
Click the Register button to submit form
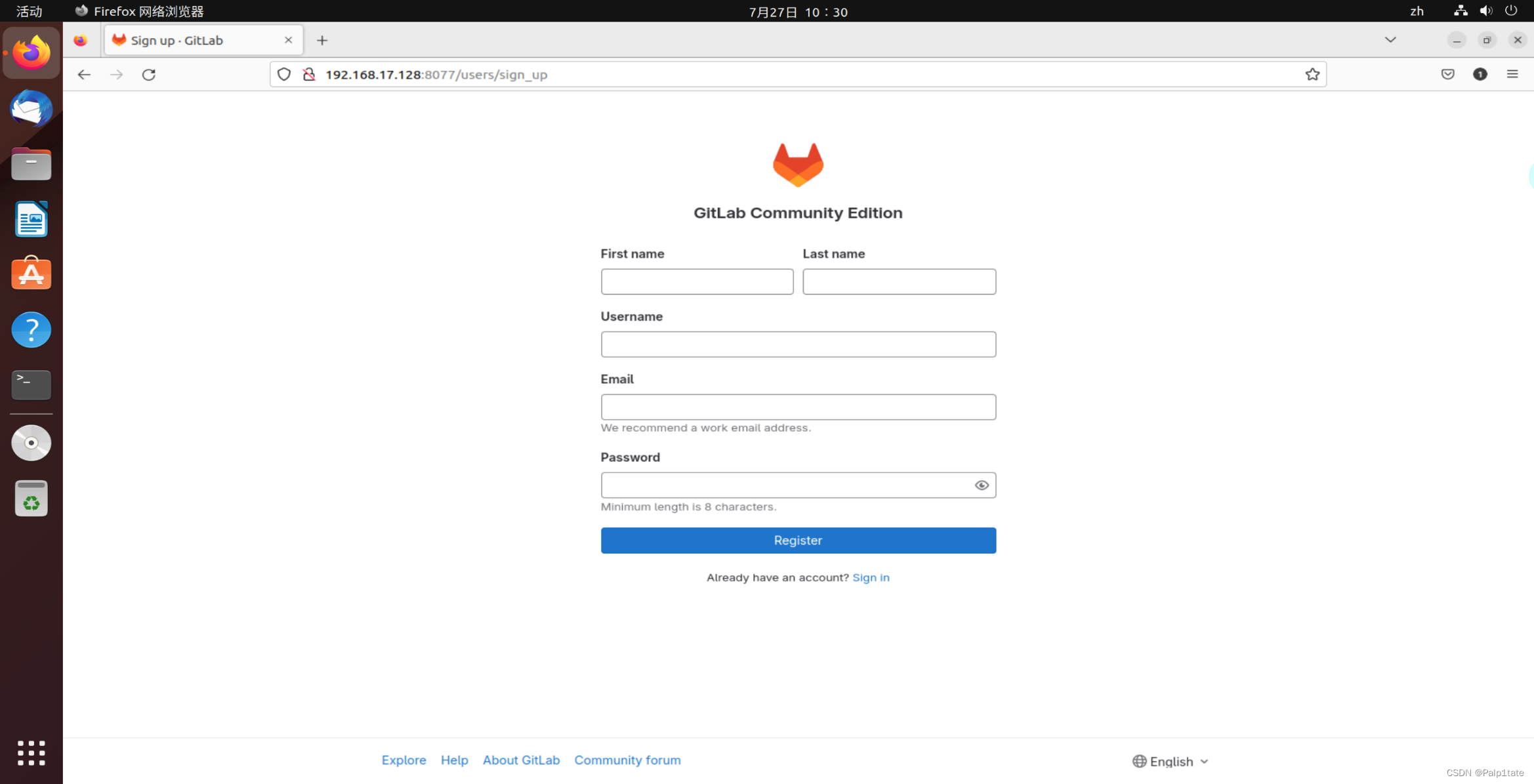coord(798,540)
